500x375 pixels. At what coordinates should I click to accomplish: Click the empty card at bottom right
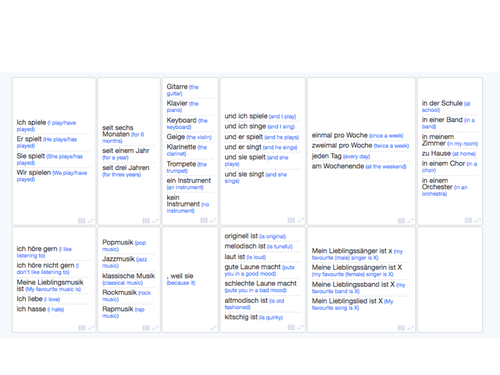pos(450,280)
